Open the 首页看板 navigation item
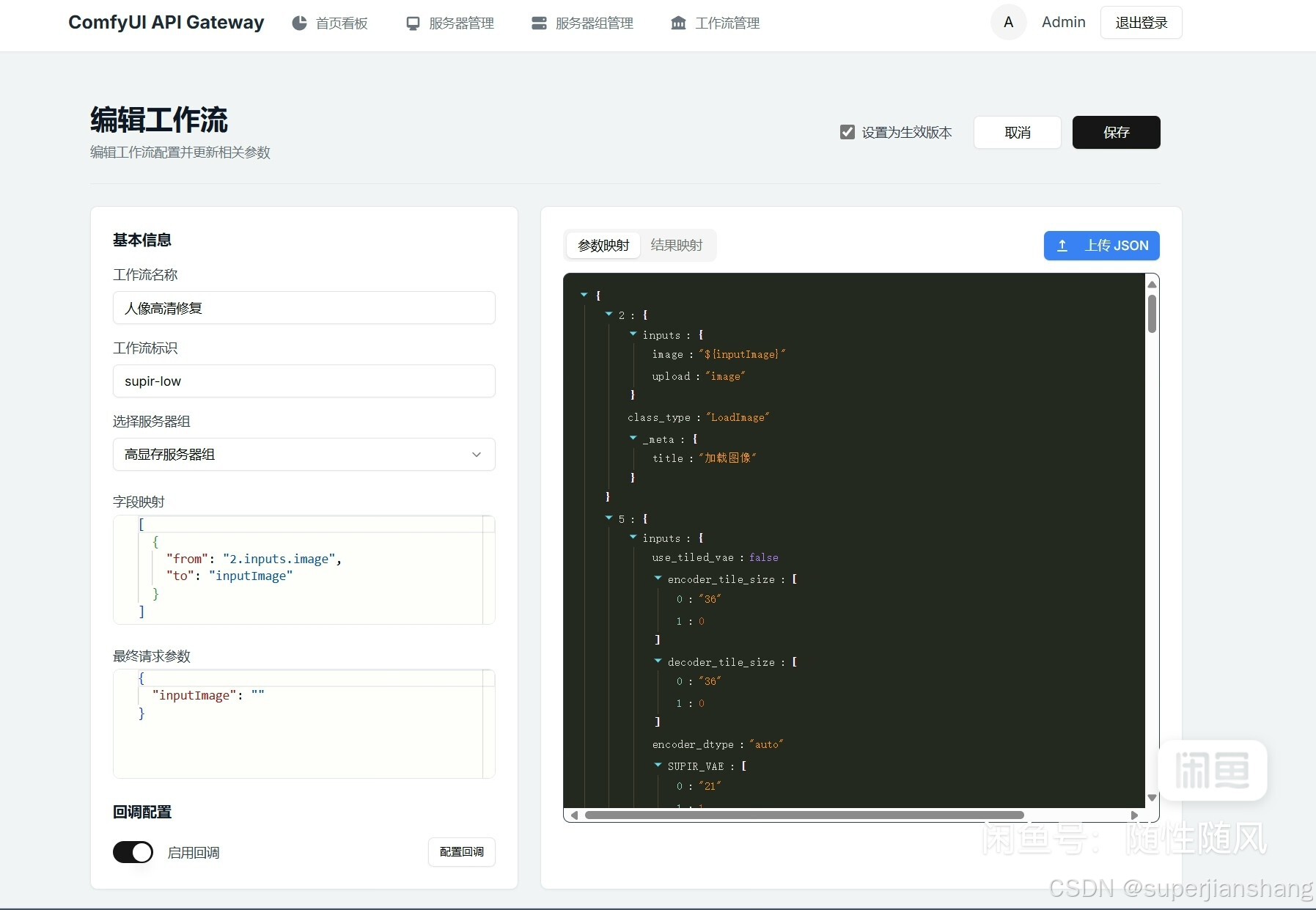 coord(330,23)
